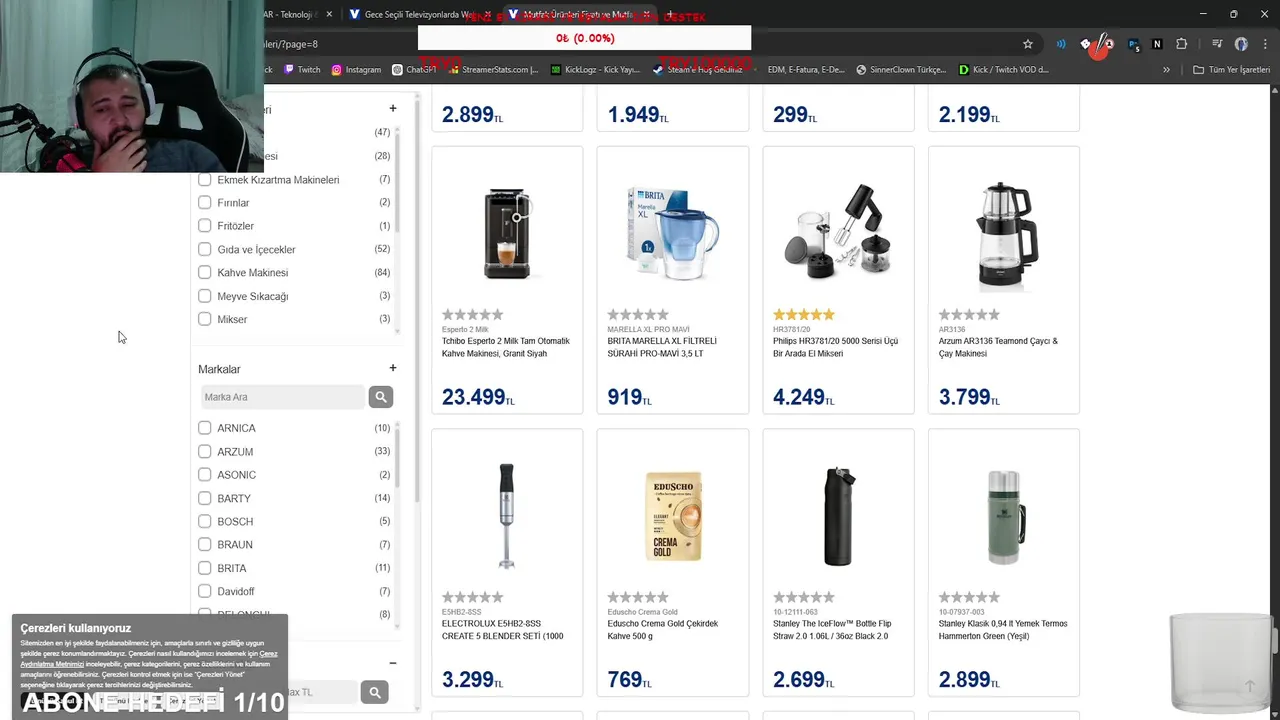Screen dimensions: 1280x720
Task: Focus the Marka Ara brand search field
Action: click(x=283, y=397)
